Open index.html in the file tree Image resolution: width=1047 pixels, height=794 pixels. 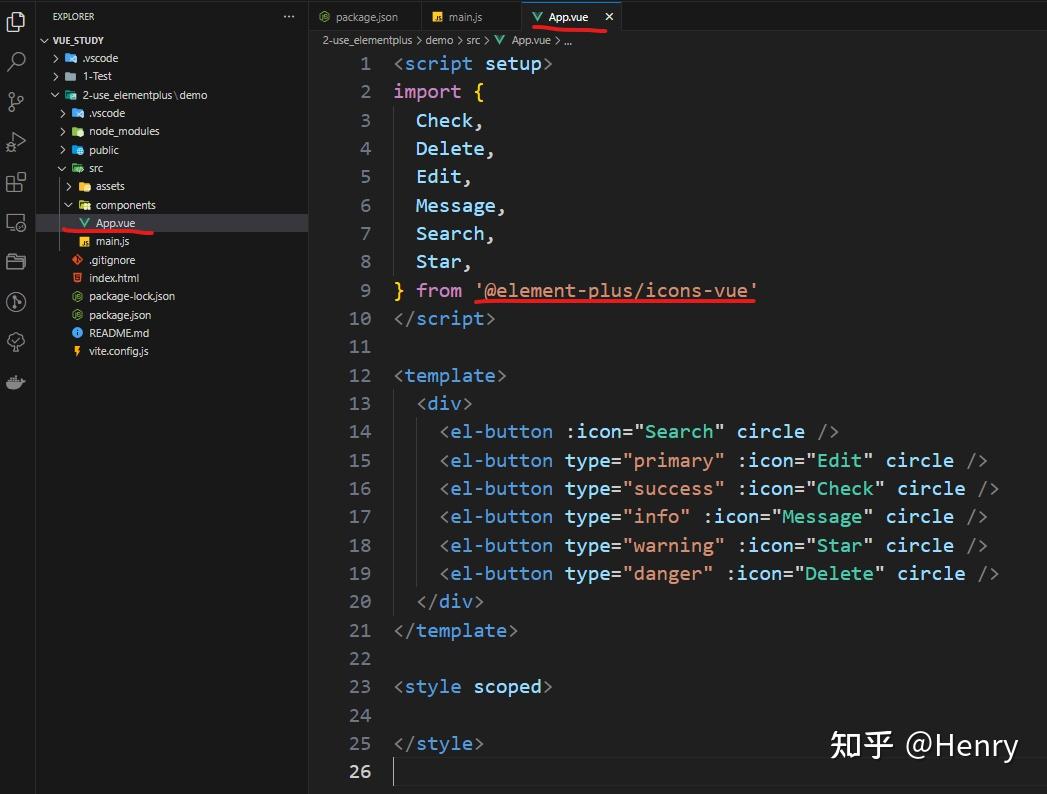[114, 278]
